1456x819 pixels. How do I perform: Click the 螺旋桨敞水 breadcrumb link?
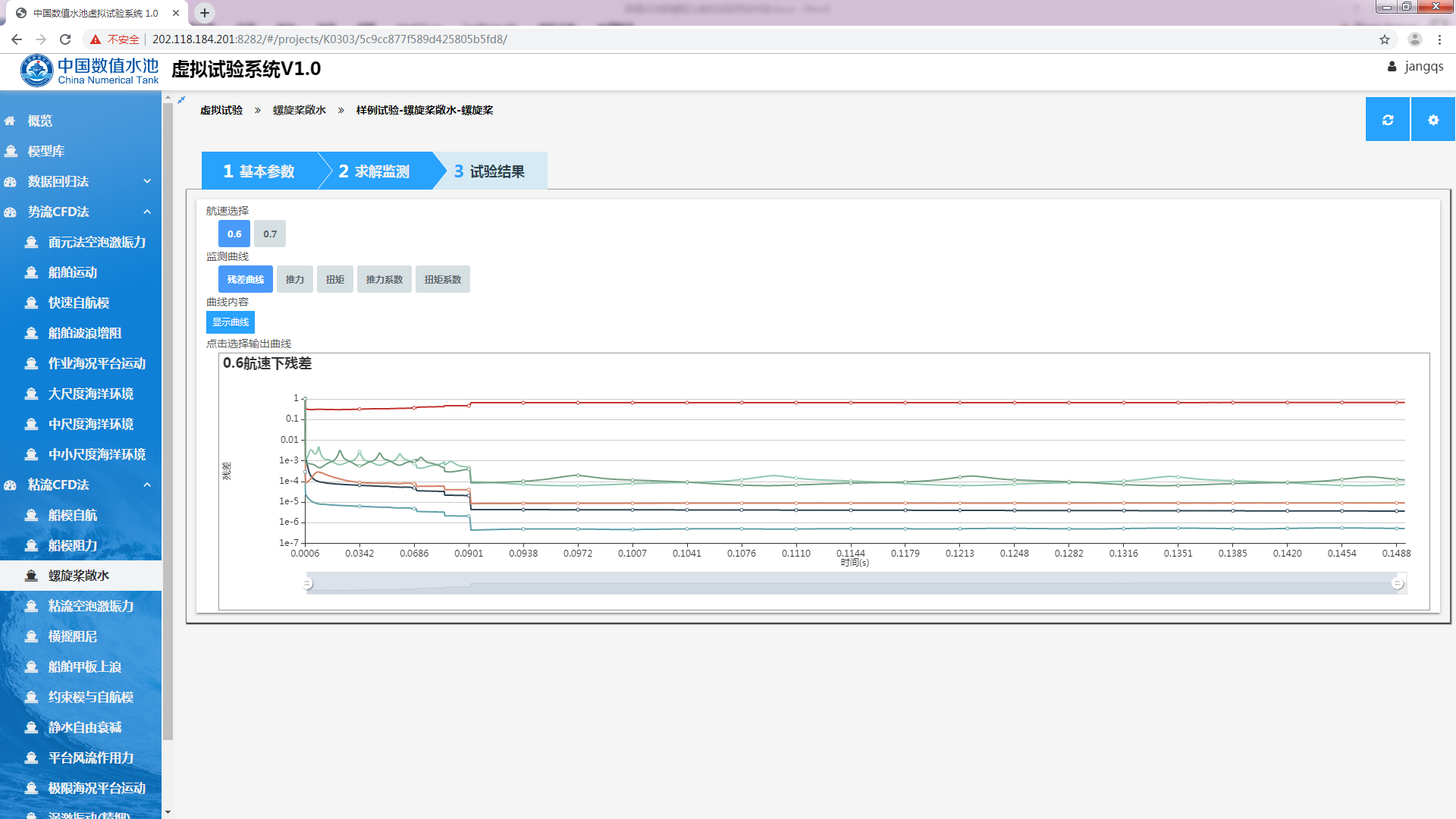(x=299, y=111)
